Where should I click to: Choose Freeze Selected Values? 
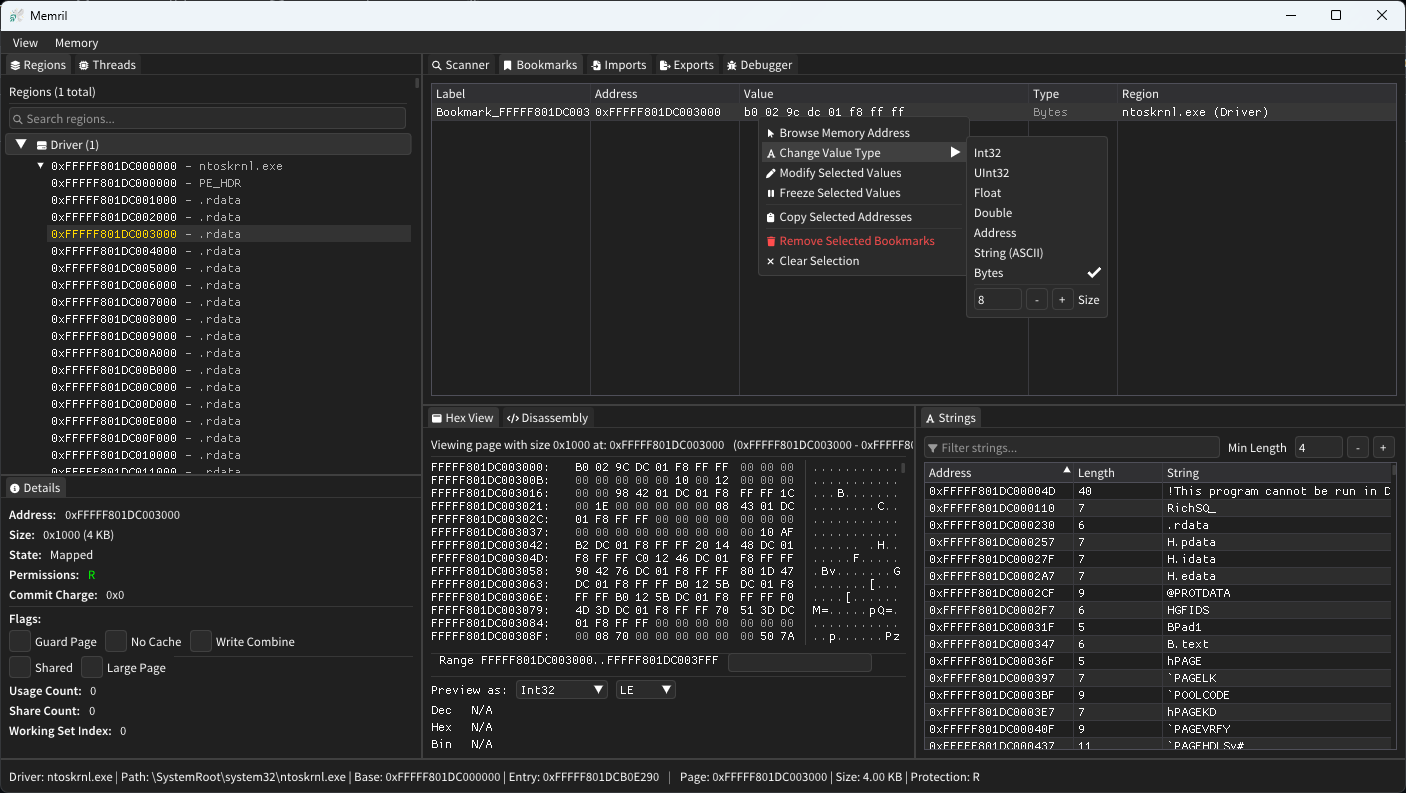863,193
